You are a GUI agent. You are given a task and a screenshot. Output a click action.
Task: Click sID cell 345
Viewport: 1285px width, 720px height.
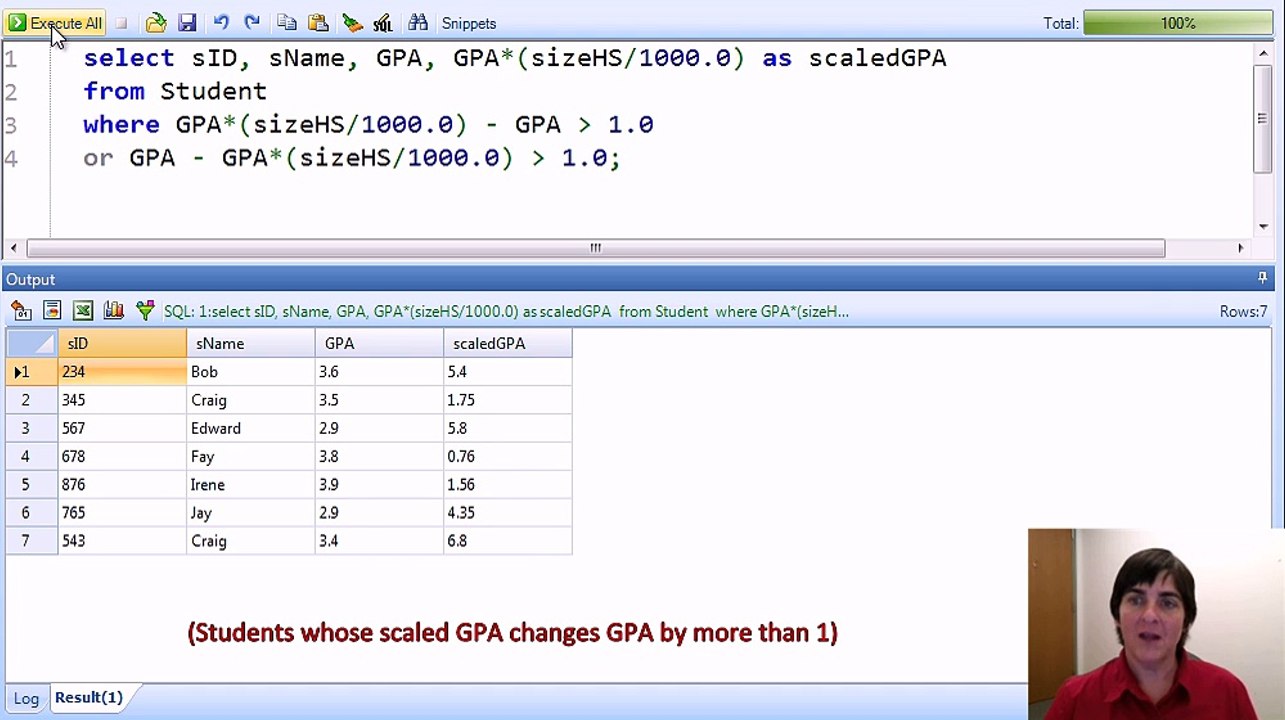(x=122, y=400)
